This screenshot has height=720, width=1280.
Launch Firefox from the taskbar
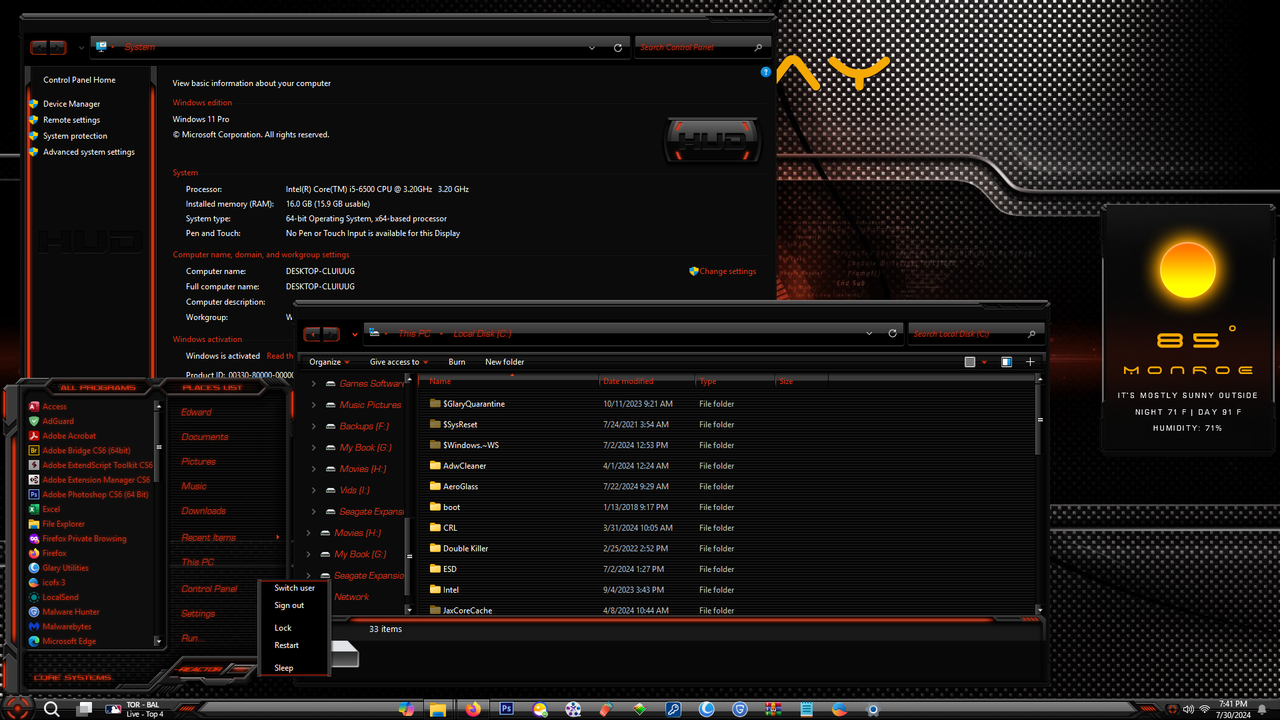(x=472, y=709)
